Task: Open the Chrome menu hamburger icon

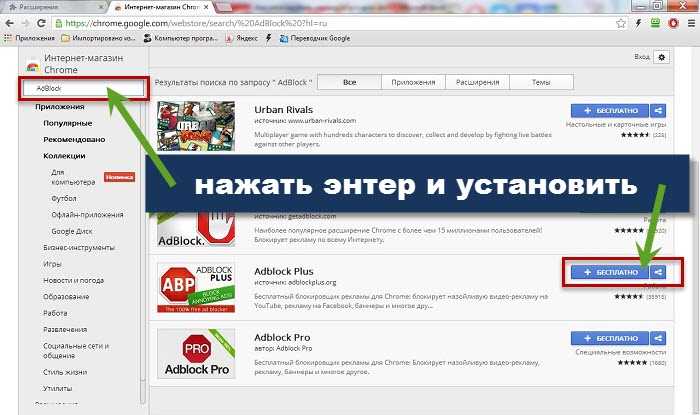Action: pos(685,21)
